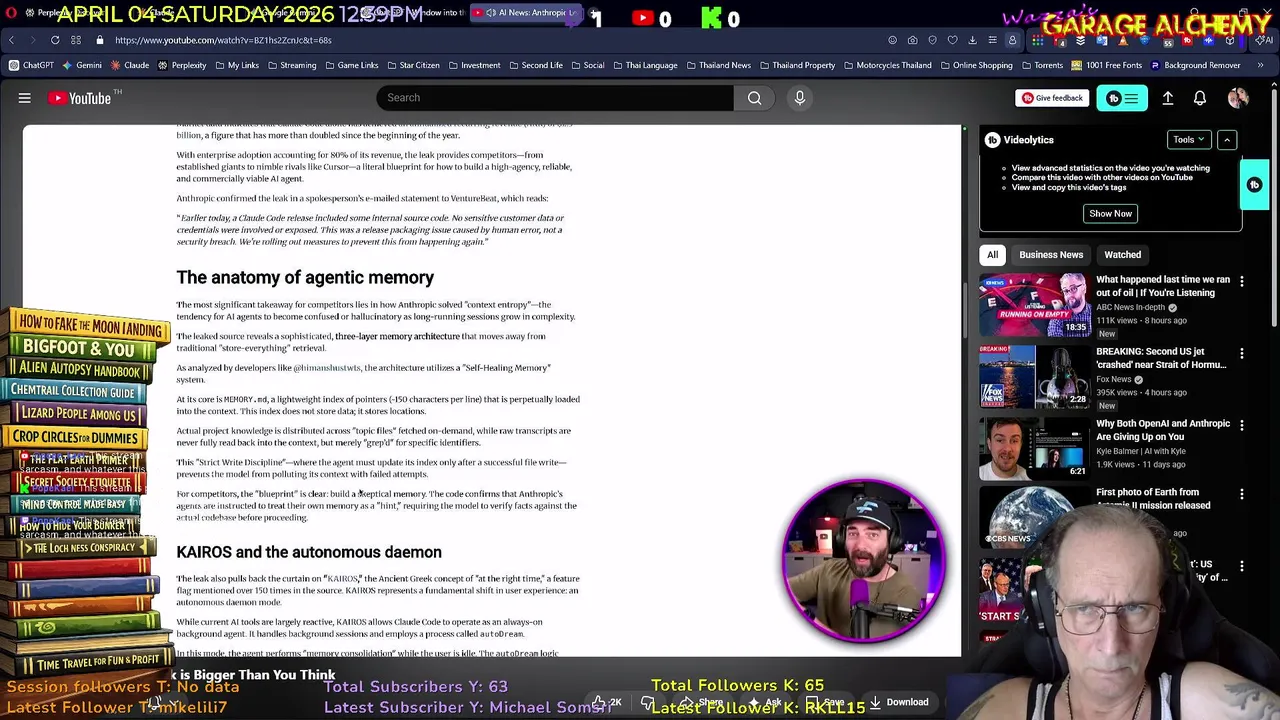Image resolution: width=1280 pixels, height=720 pixels.
Task: Open the Claude bookmark
Action: click(130, 65)
